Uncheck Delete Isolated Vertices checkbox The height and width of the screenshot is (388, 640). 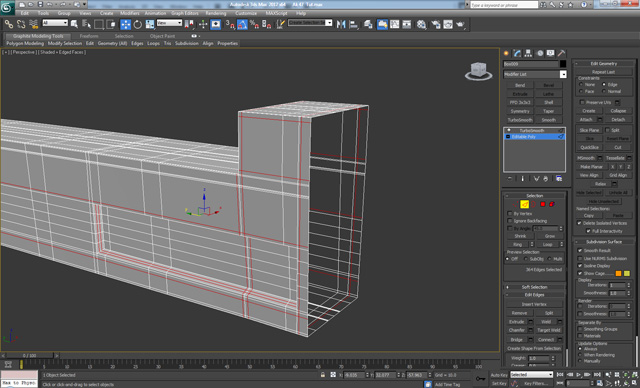(x=579, y=223)
